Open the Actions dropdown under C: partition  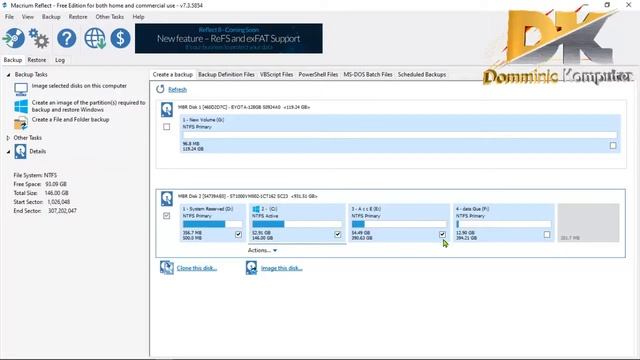point(262,250)
